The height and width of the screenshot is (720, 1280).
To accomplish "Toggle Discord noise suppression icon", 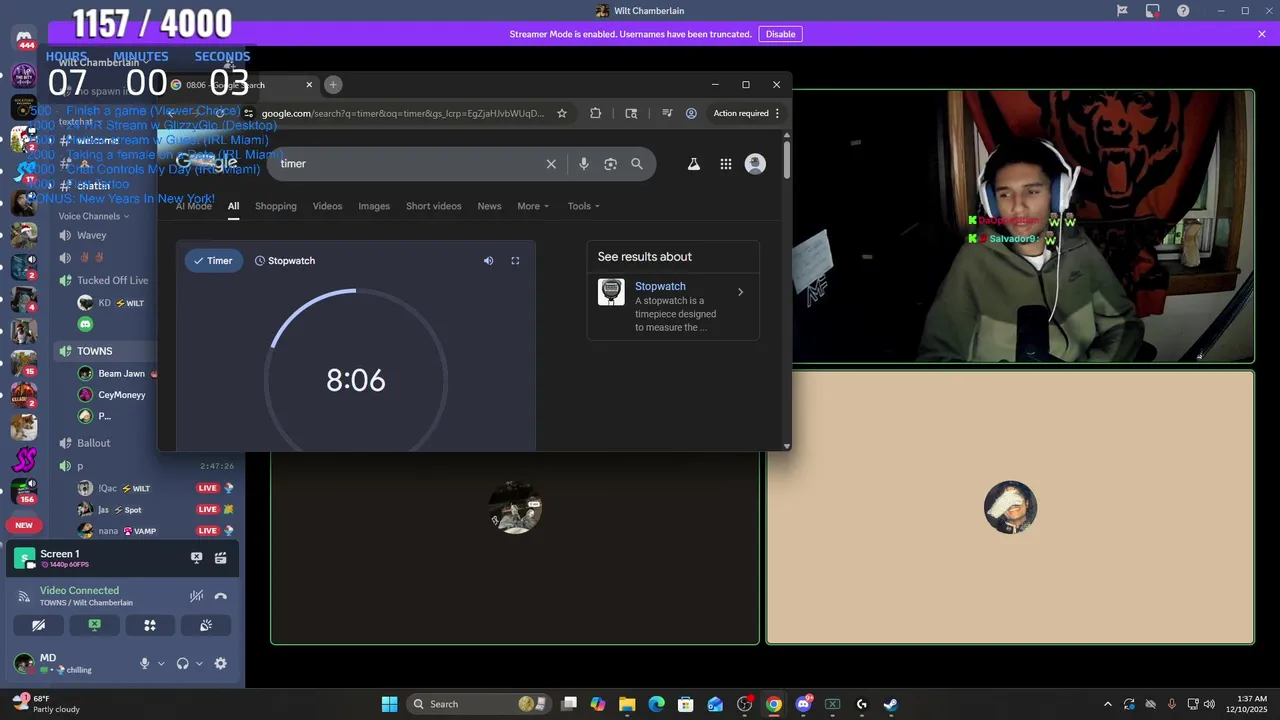I will click(196, 596).
